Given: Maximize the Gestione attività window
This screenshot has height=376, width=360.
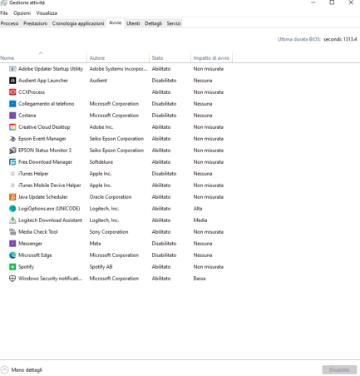Looking at the screenshot, I should click(332, 3).
